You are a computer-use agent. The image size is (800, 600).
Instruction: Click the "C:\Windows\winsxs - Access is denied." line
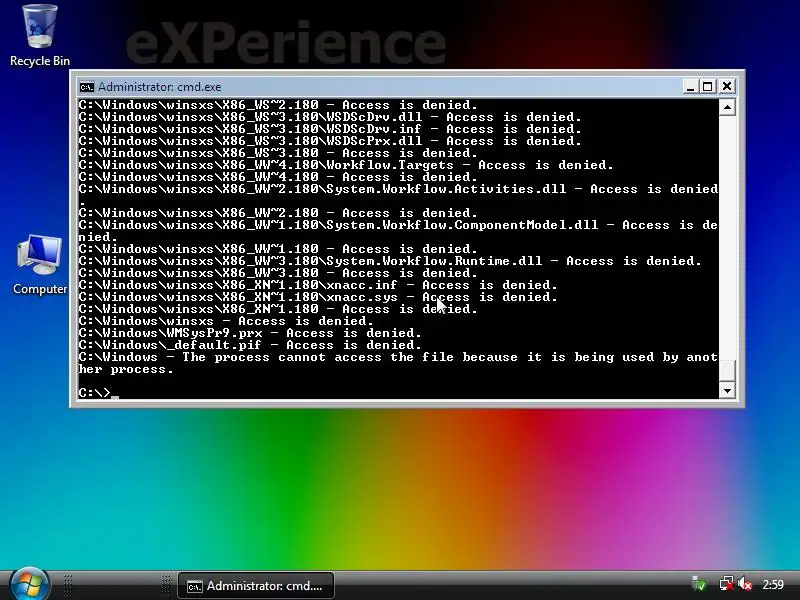click(x=226, y=321)
